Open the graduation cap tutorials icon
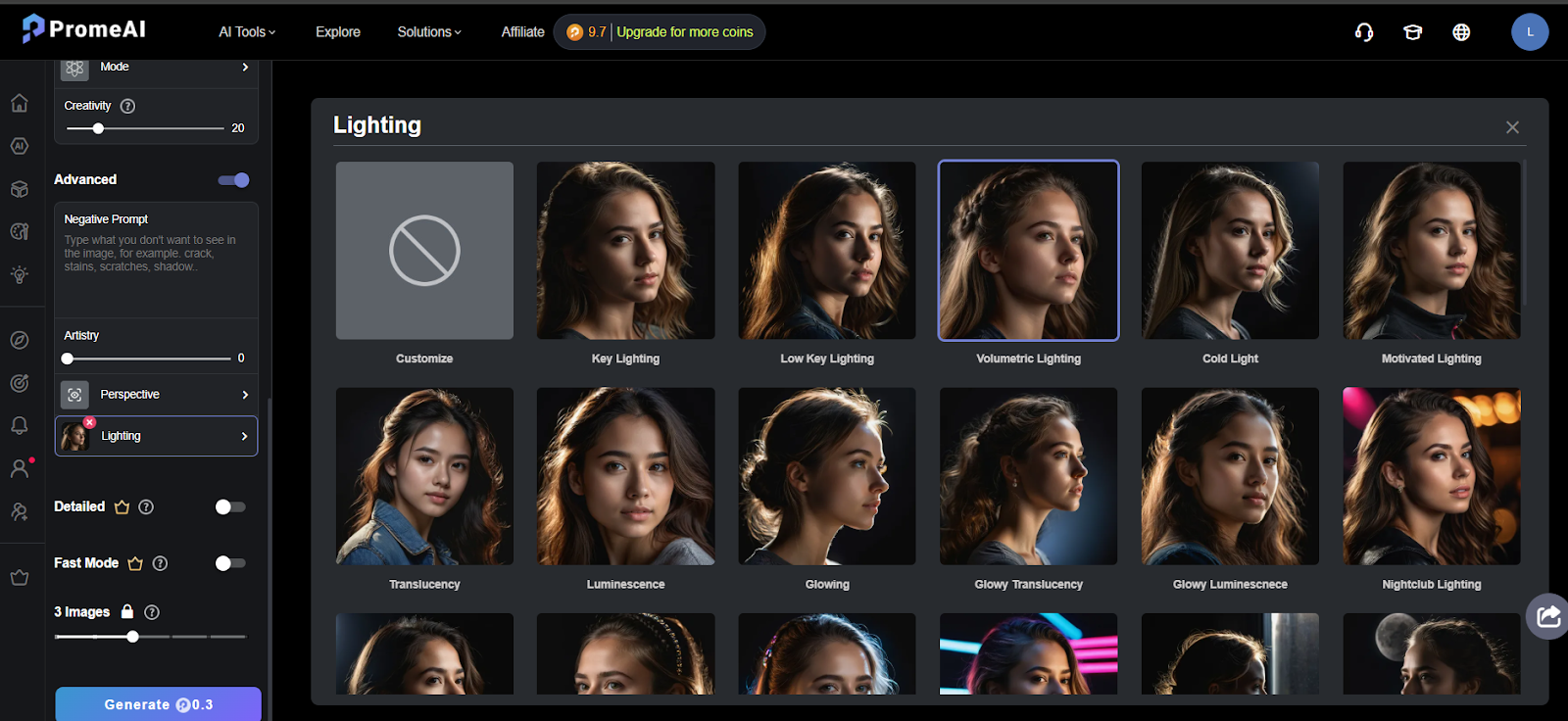The width and height of the screenshot is (1568, 721). (1412, 32)
